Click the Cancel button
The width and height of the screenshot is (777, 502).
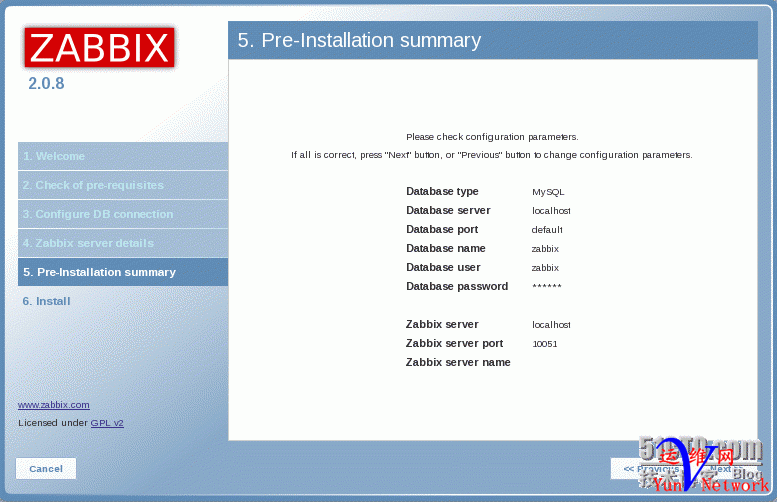coord(46,469)
